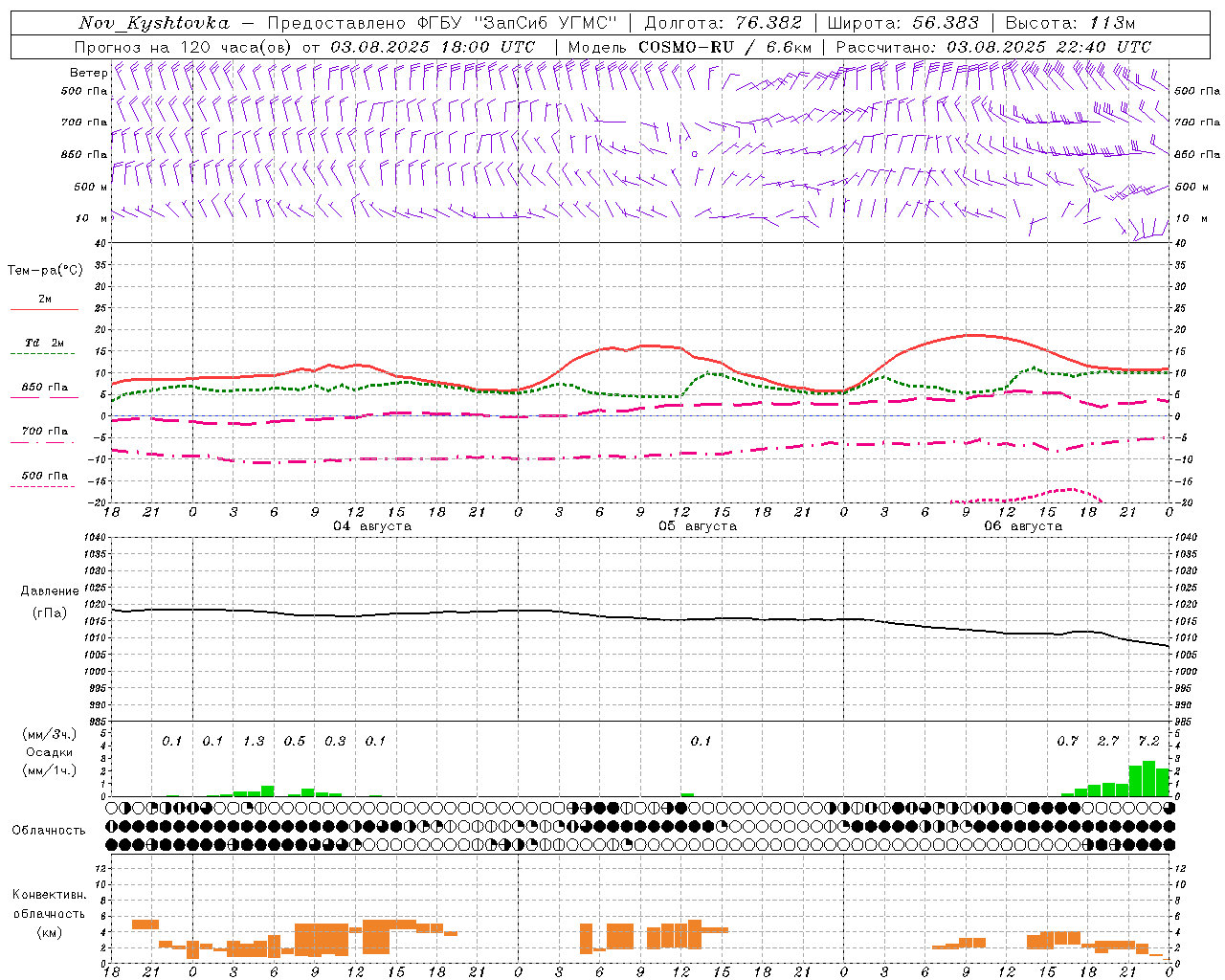This screenshot has width=1225, height=980.
Task: Click the 'Осадки' precipitation label
Action: tap(50, 752)
